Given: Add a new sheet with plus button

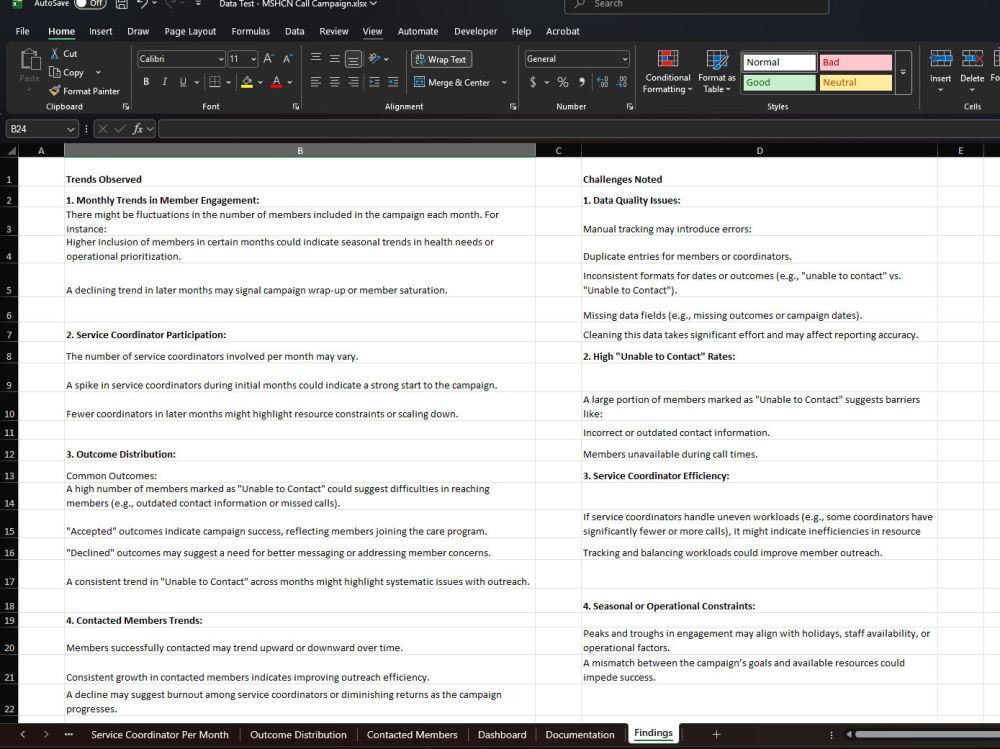Looking at the screenshot, I should (716, 734).
